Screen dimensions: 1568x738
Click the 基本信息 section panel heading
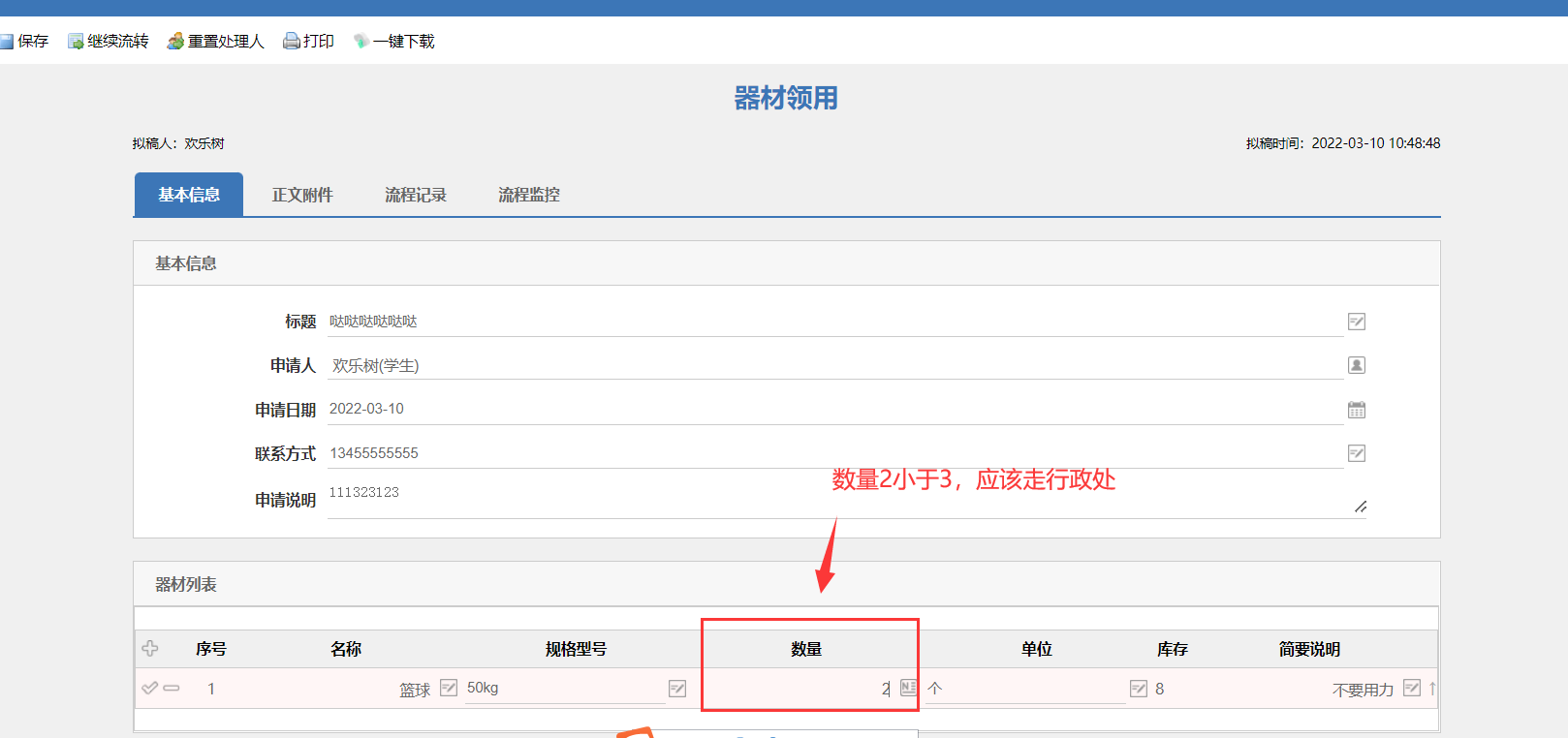tap(186, 263)
